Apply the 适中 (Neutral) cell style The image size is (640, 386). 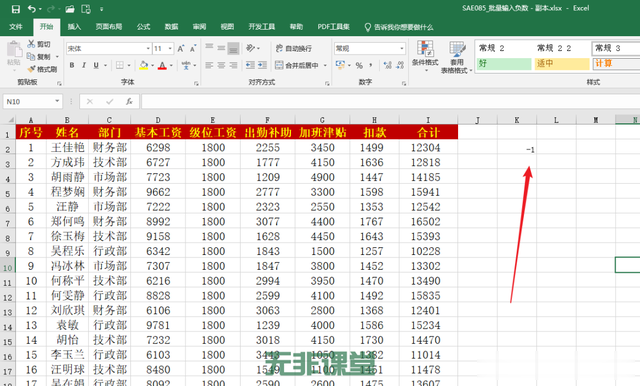[x=562, y=64]
